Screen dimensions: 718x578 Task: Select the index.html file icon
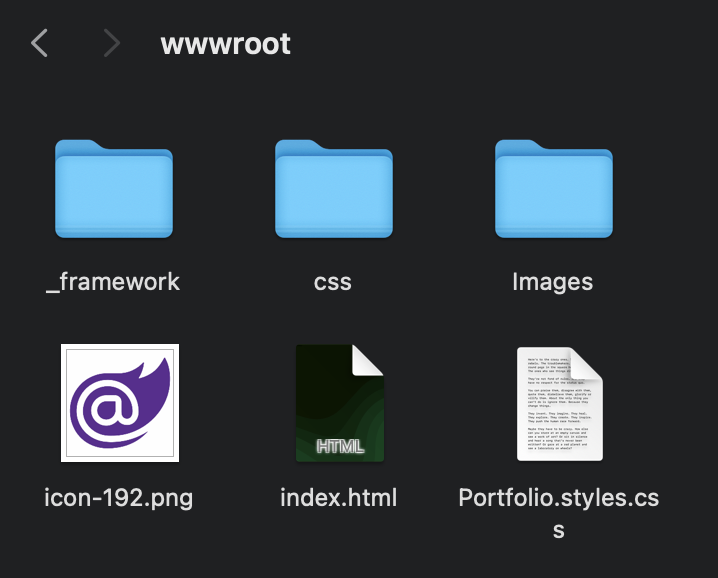340,403
